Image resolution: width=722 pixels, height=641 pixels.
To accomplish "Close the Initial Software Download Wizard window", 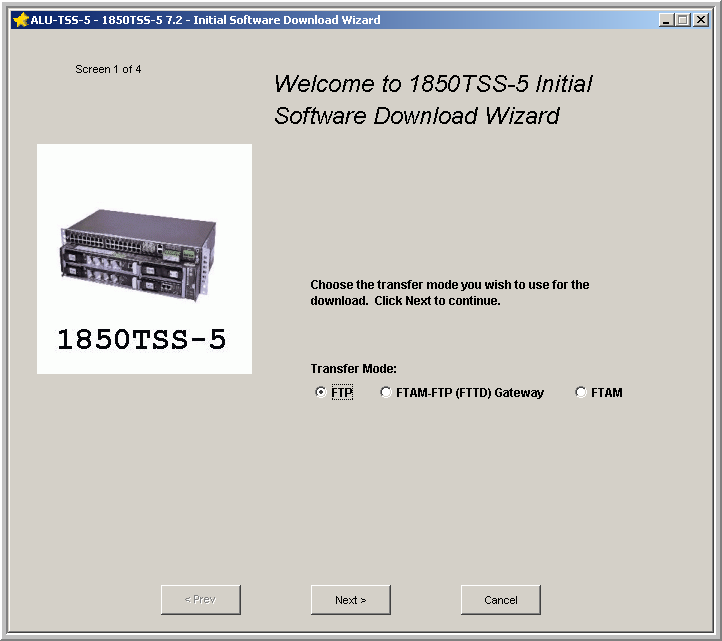I will pos(701,20).
